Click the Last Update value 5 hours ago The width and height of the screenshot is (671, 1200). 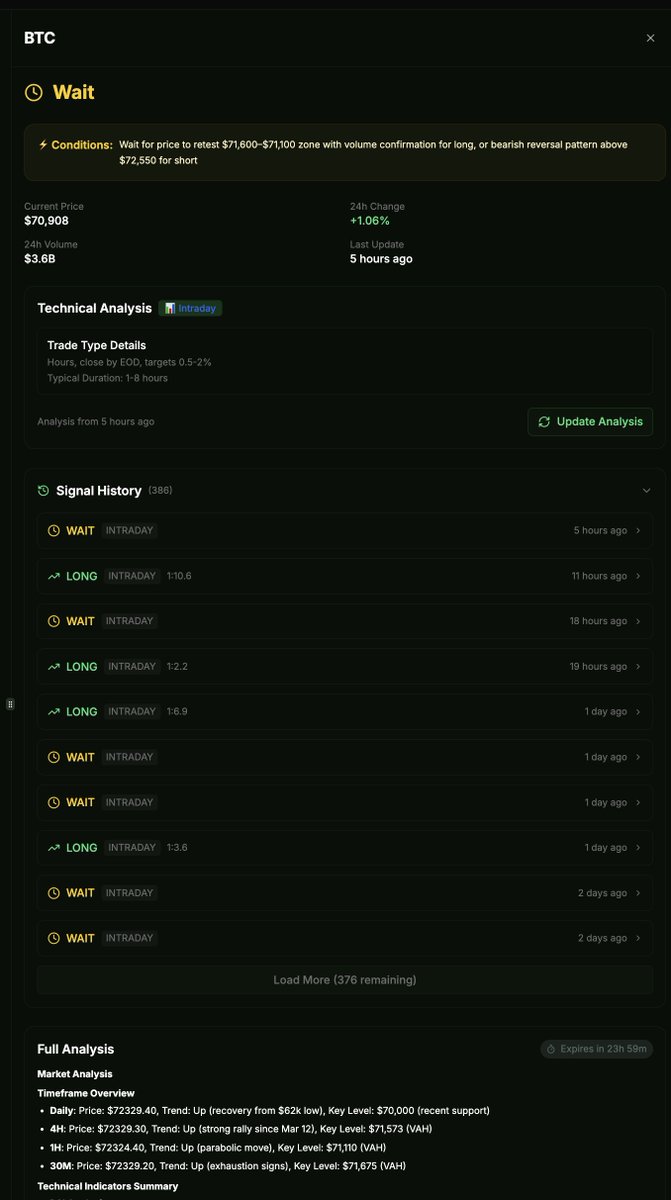(x=381, y=259)
